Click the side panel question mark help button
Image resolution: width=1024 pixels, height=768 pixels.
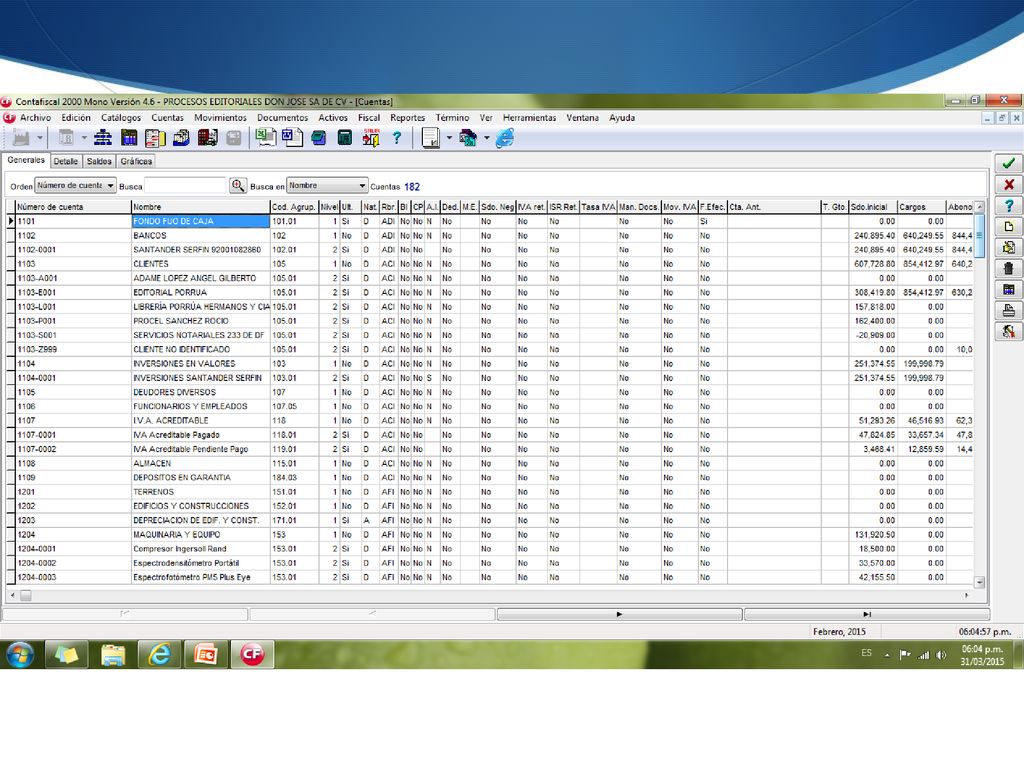1008,206
